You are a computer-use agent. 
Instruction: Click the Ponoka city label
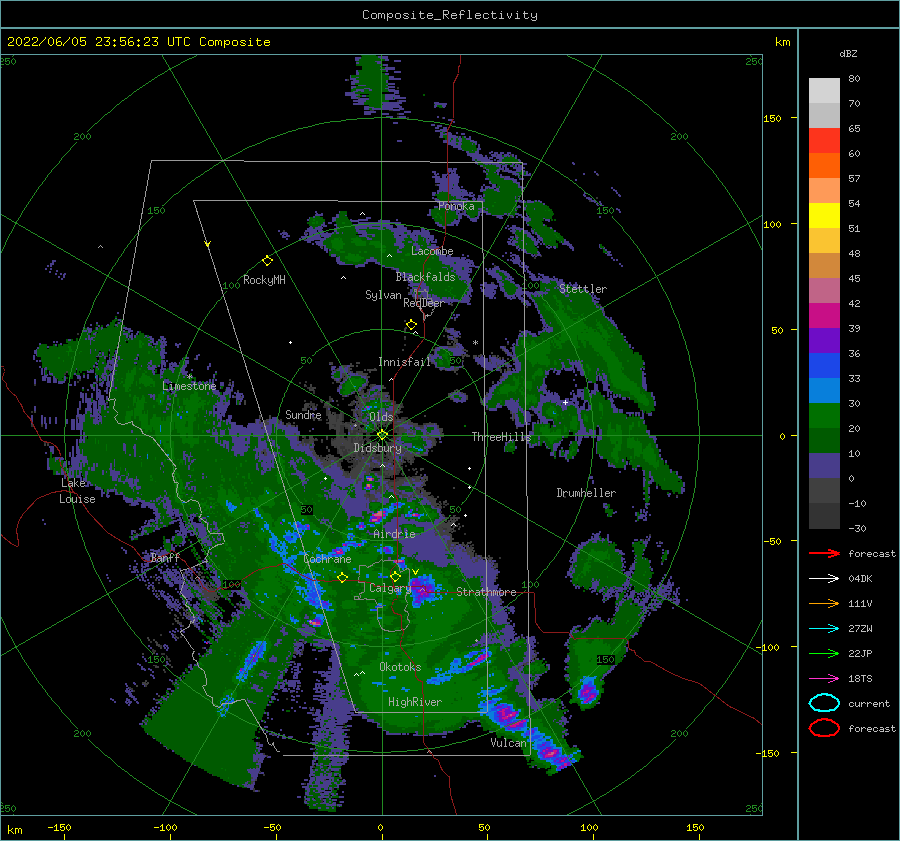456,206
